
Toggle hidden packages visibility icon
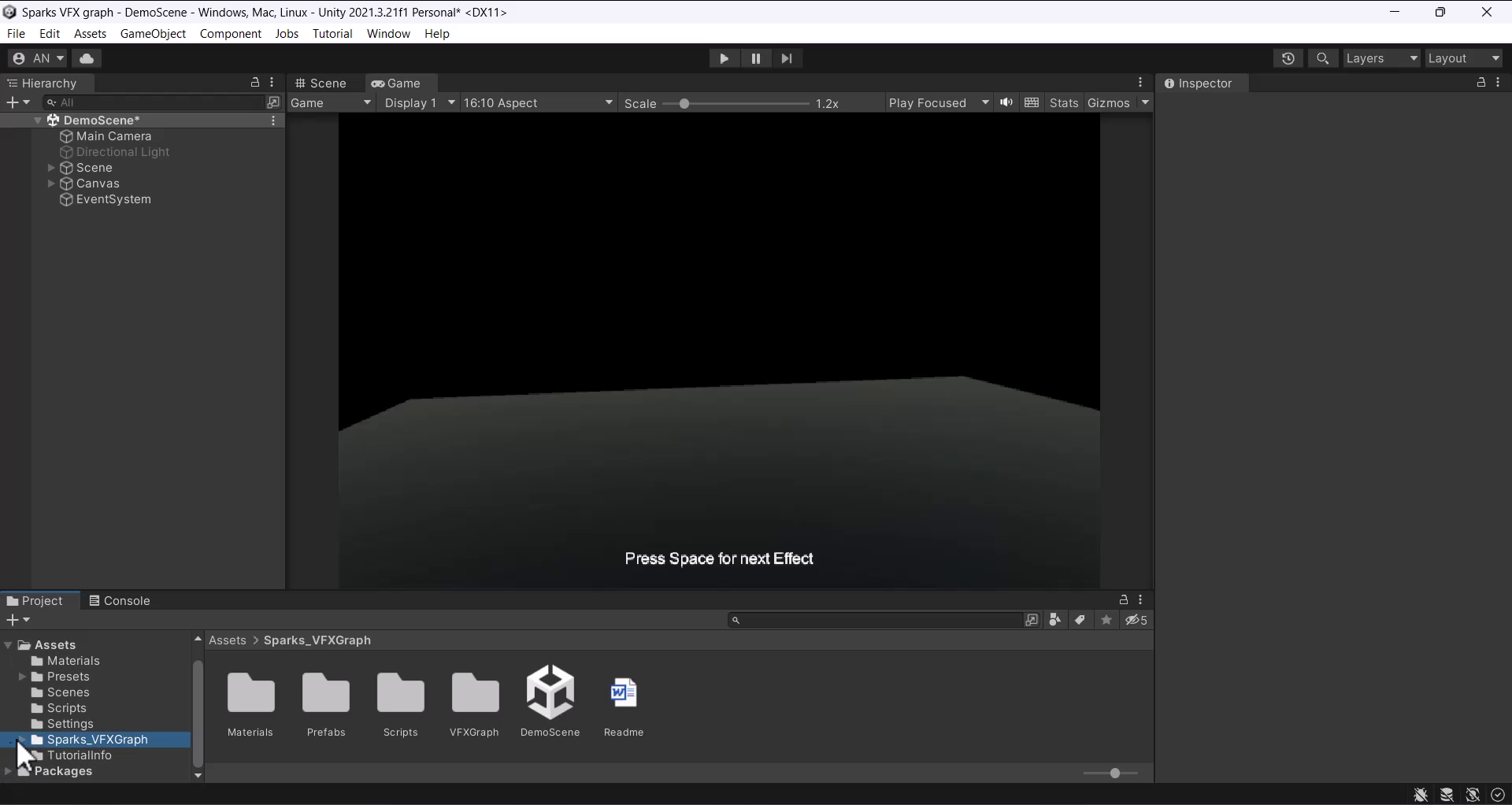coord(1136,621)
